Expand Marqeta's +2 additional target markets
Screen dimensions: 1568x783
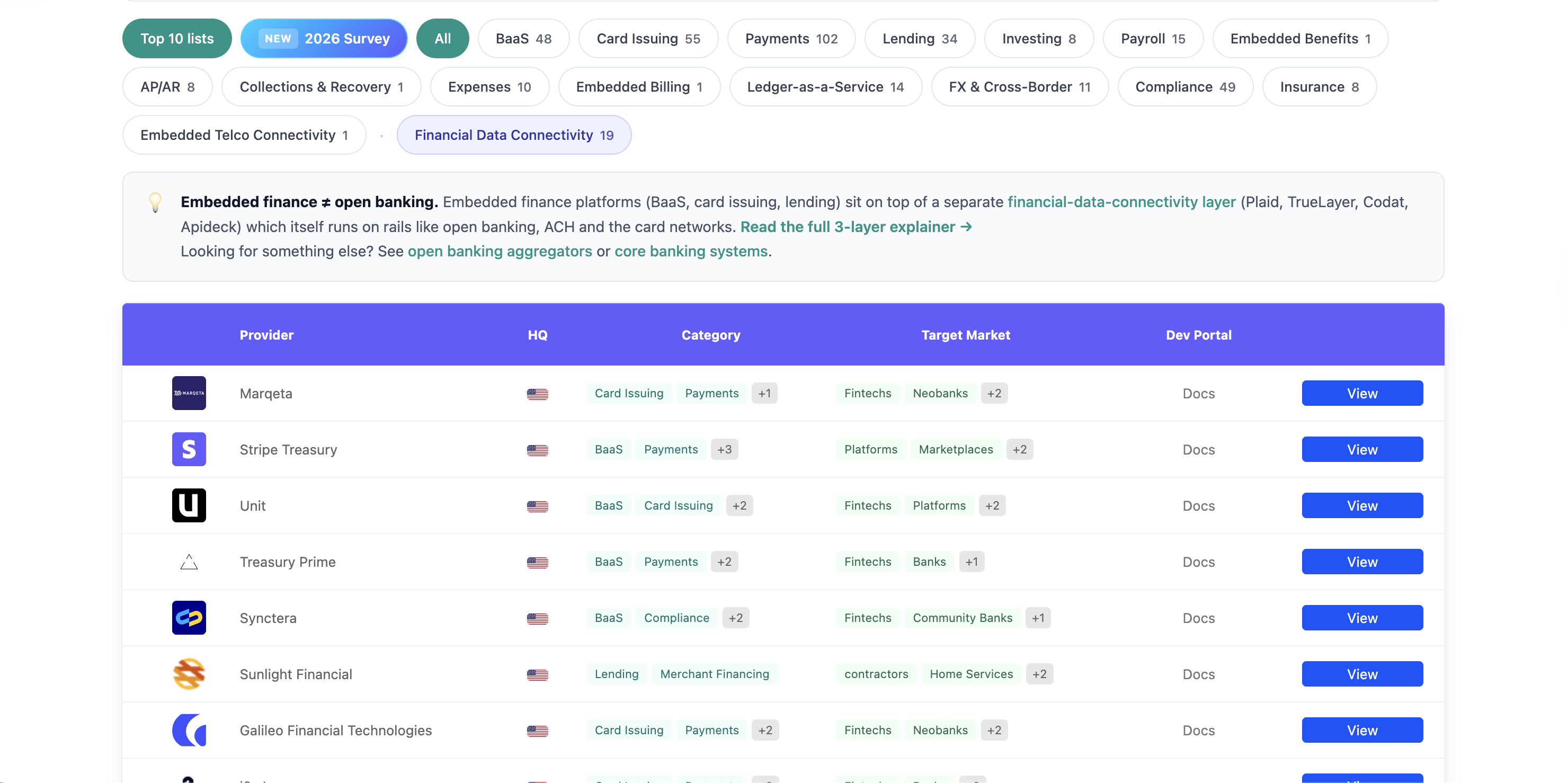[994, 393]
